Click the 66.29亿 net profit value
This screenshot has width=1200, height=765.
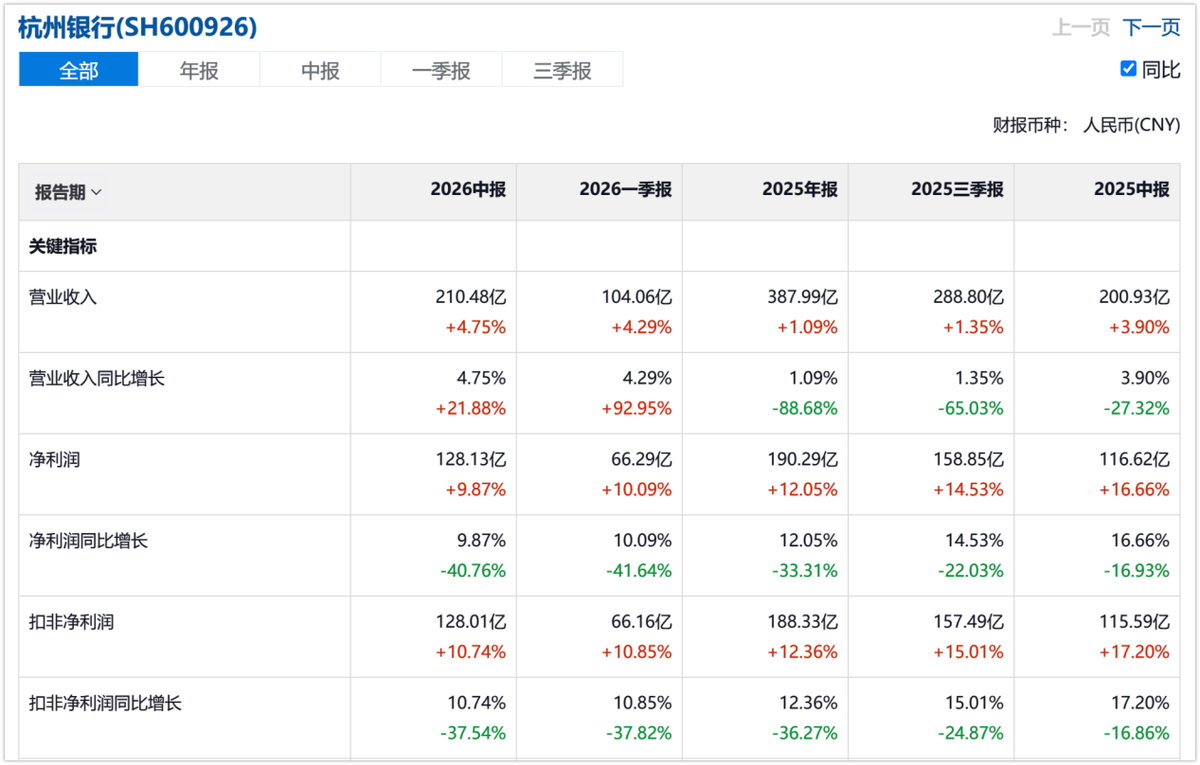click(641, 459)
